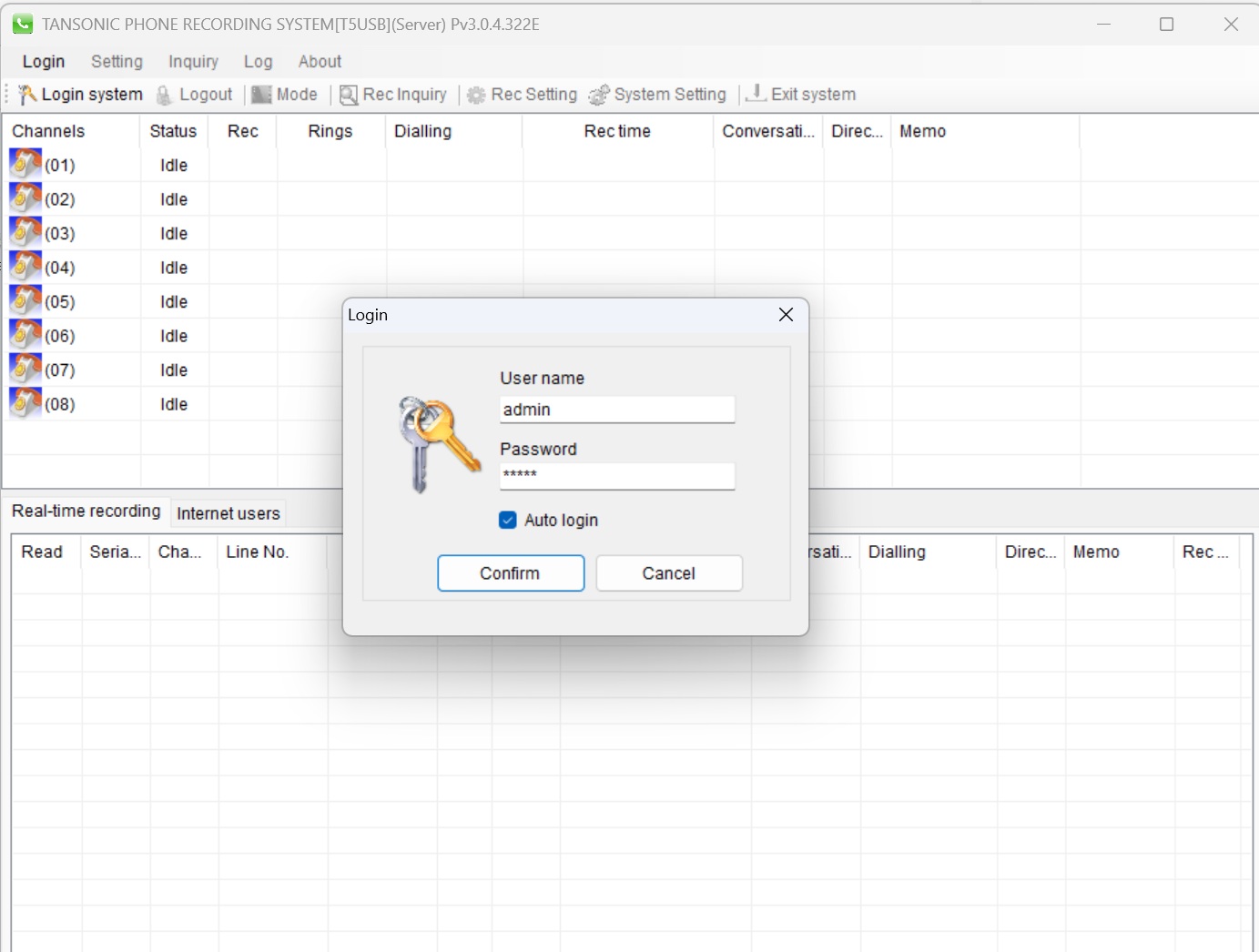The width and height of the screenshot is (1259, 952).
Task: Click the Rec time column header
Action: (x=617, y=131)
